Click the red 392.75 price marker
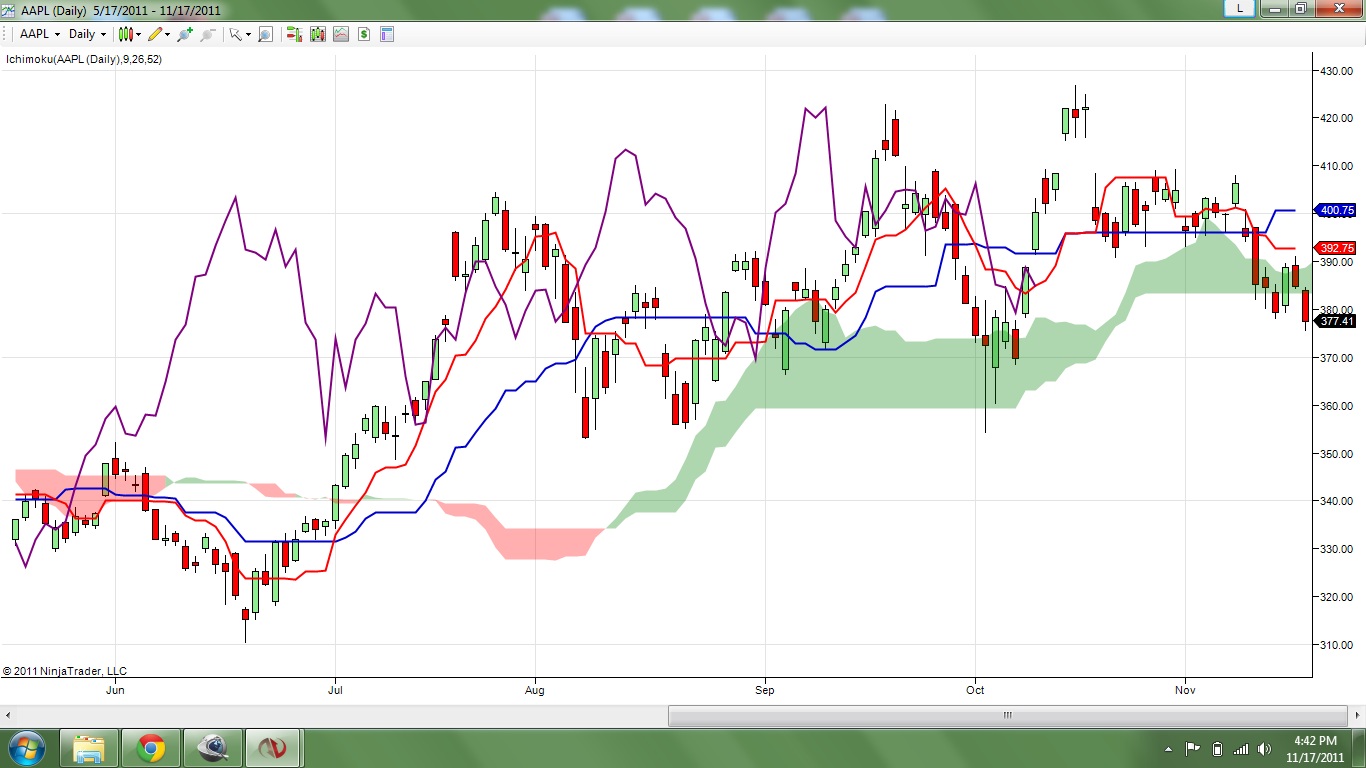1366x768 pixels. (1337, 248)
